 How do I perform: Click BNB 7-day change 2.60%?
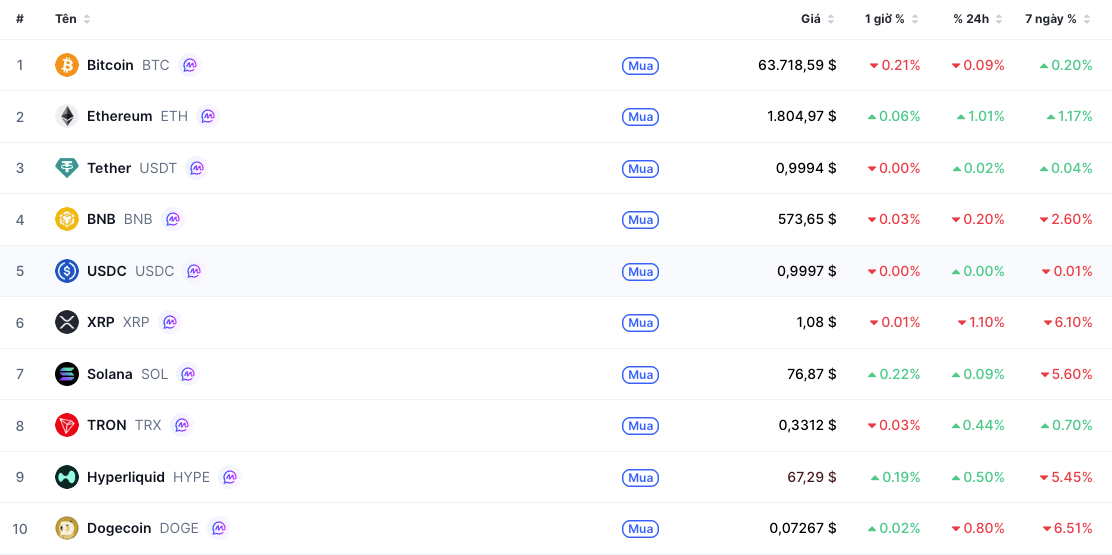coord(1066,219)
